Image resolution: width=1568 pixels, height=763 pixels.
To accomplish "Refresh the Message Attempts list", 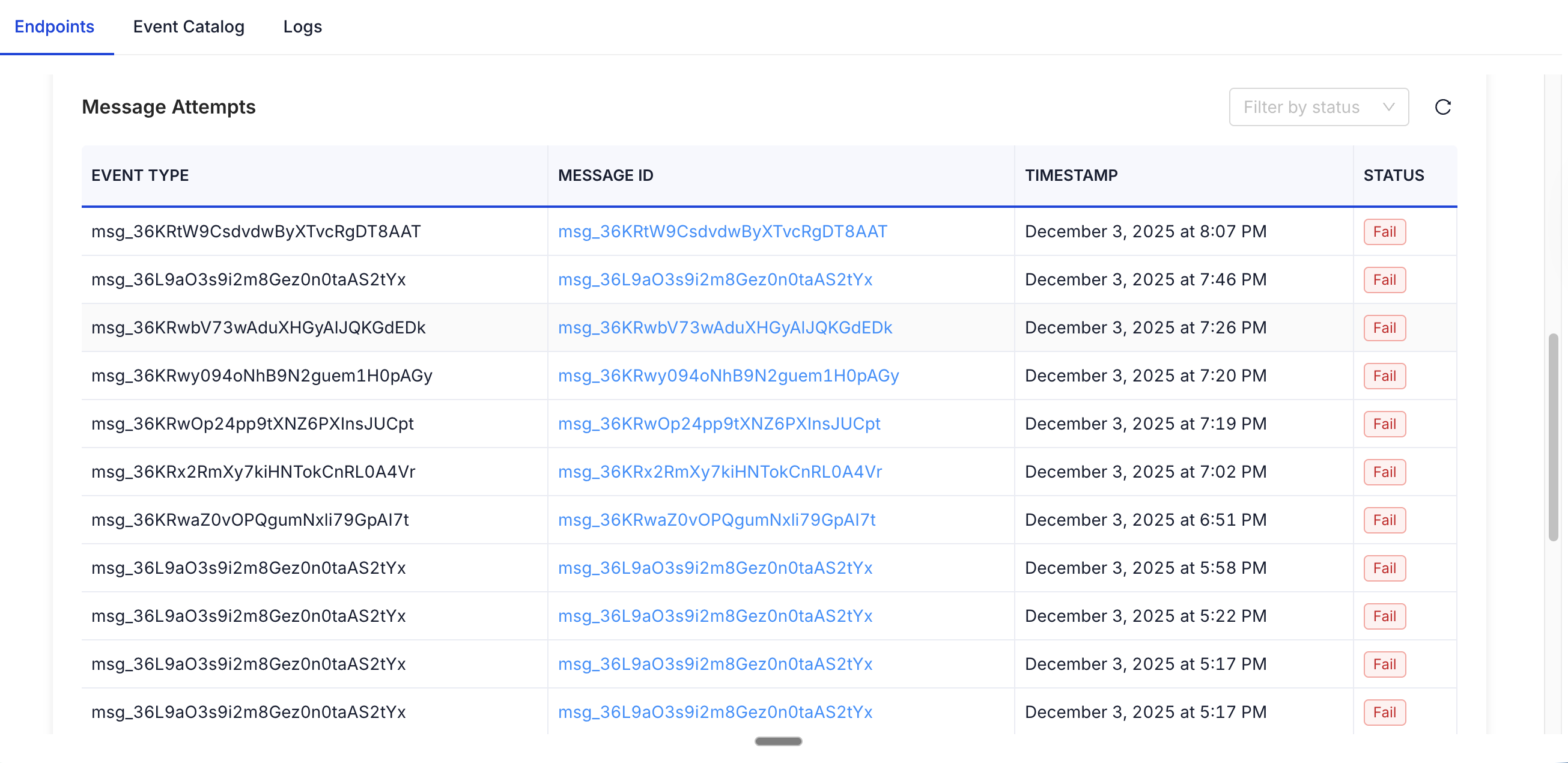I will pyautogui.click(x=1443, y=107).
